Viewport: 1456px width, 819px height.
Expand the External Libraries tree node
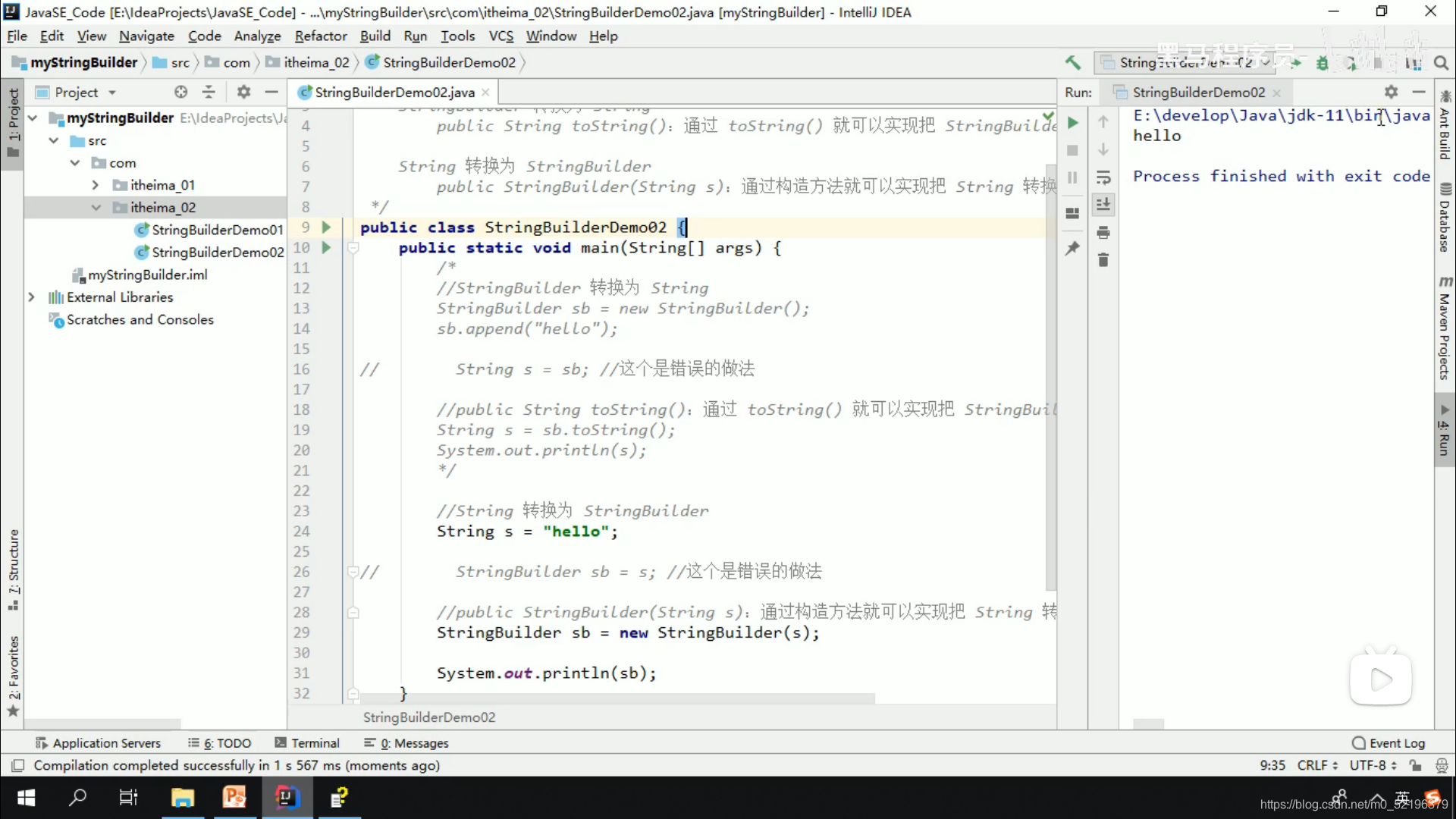pyautogui.click(x=31, y=296)
